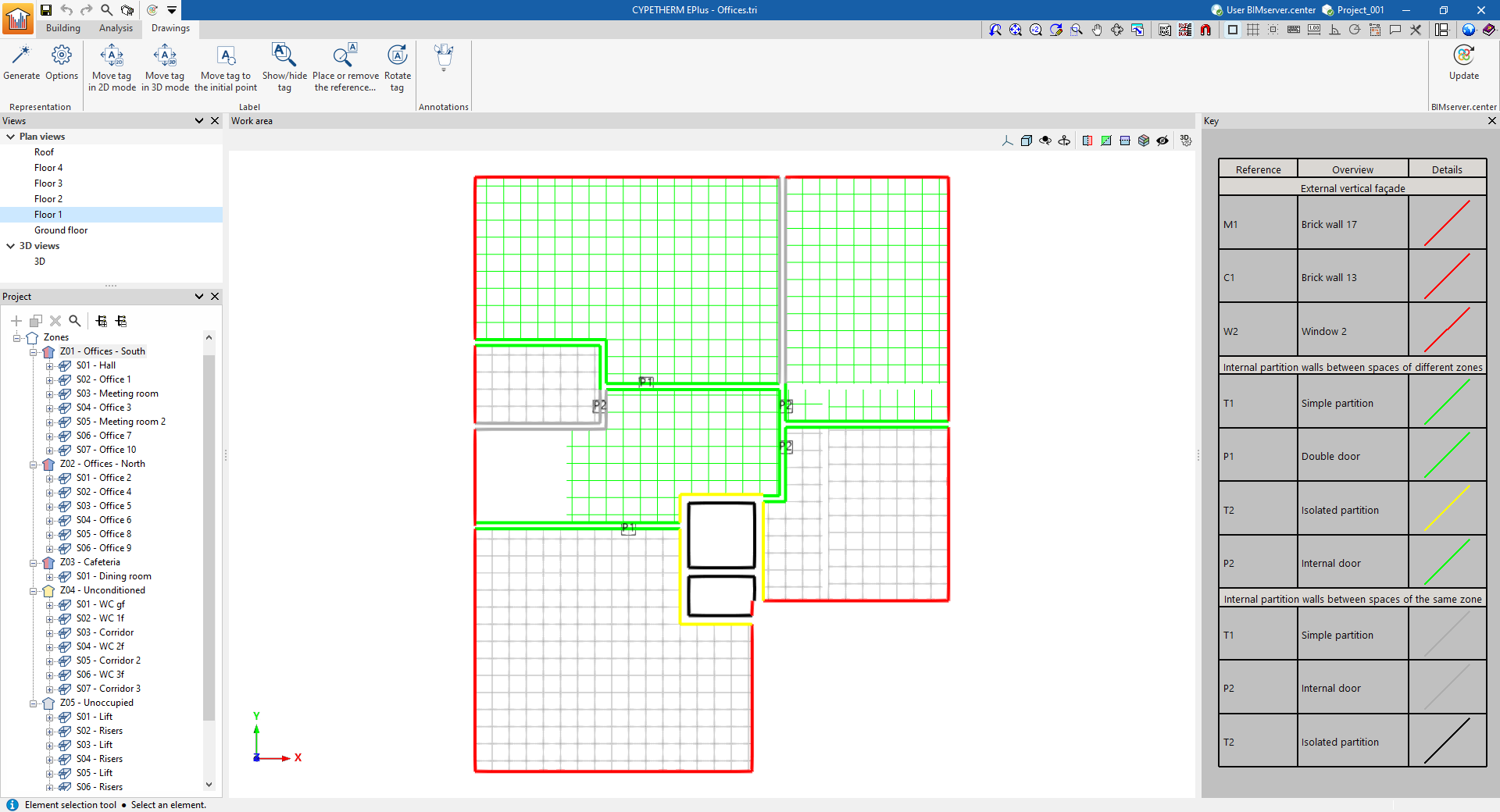1500x812 pixels.
Task: Save the project with the floppy disk icon
Action: pos(46,10)
